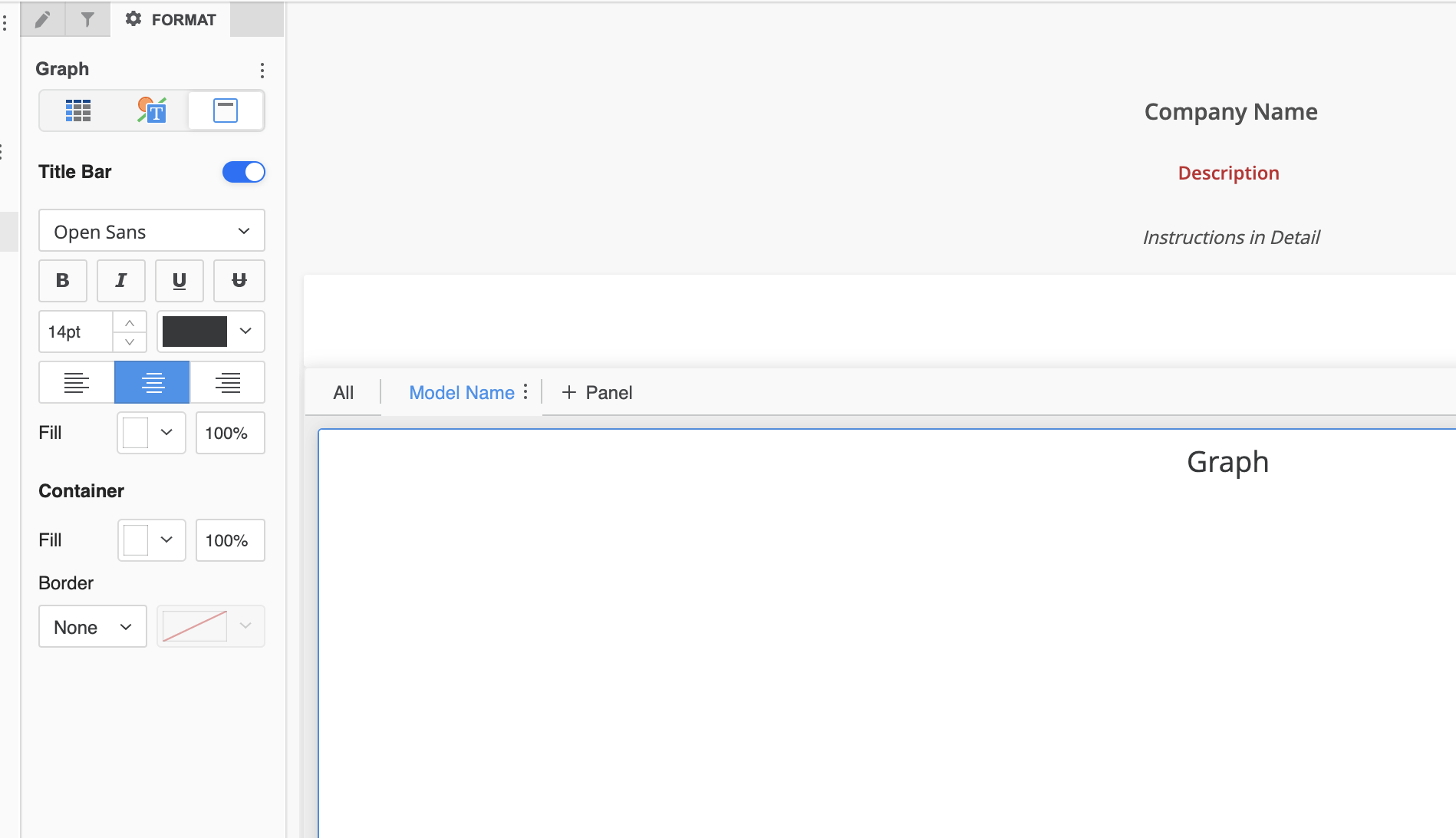The width and height of the screenshot is (1456, 838).
Task: Open the filter panel icon
Action: coord(87,19)
